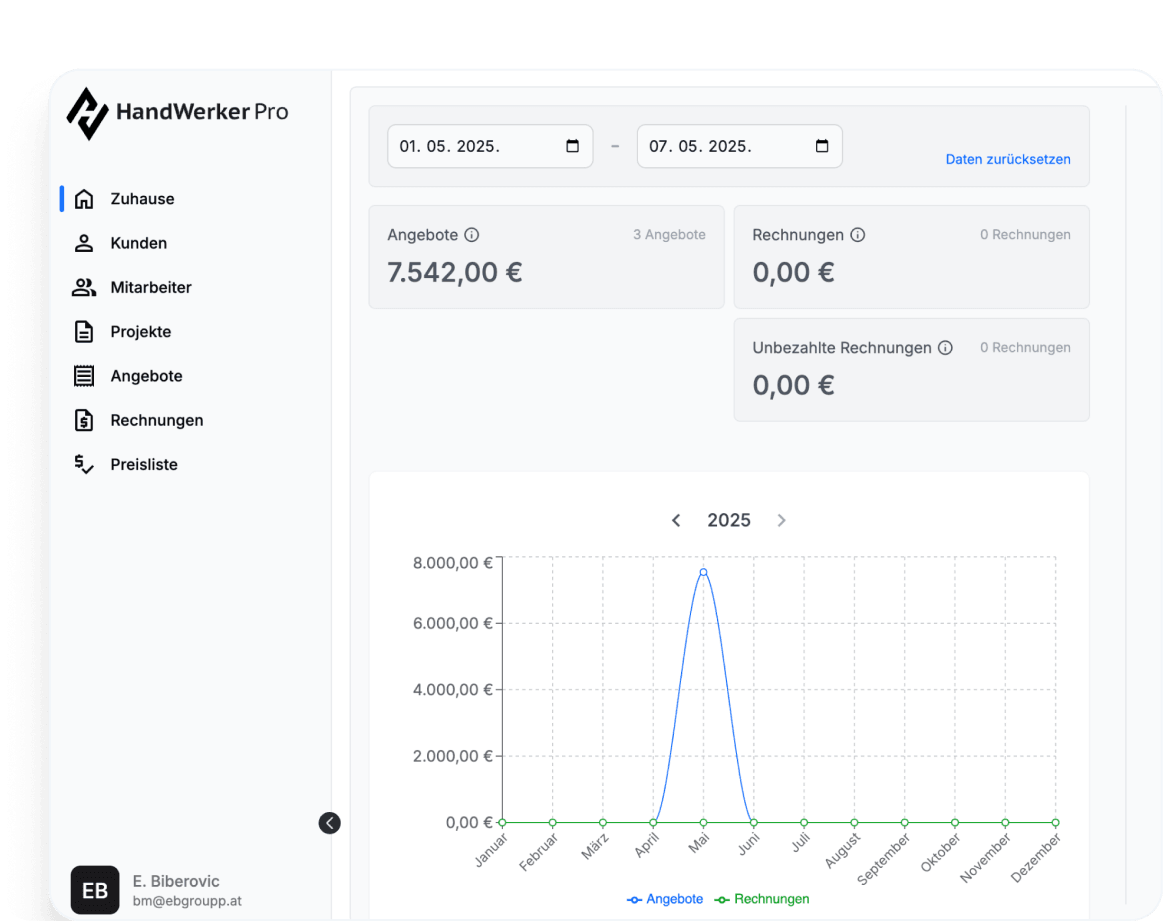1163x921 pixels.
Task: Click the start date field 01. 05. 2025.
Action: tap(490, 146)
